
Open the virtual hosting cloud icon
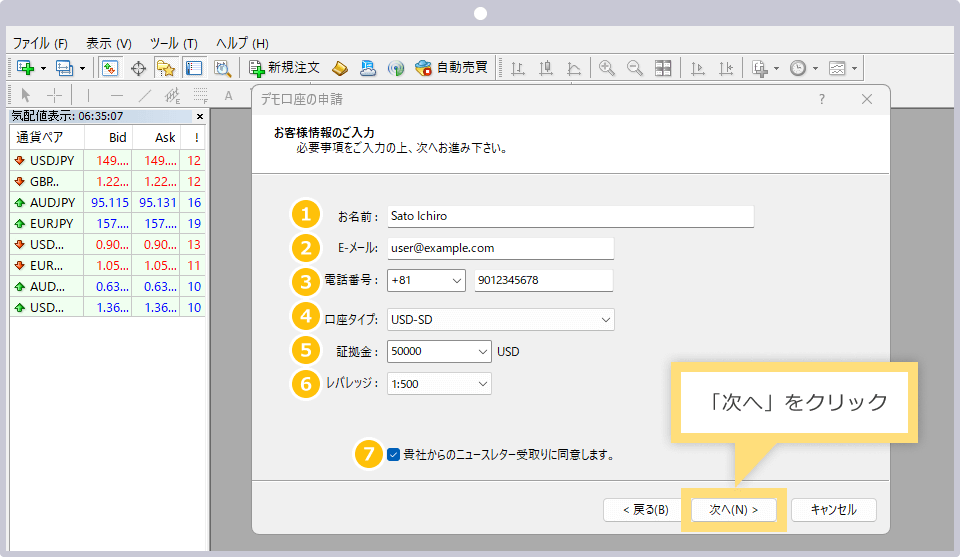(x=368, y=68)
